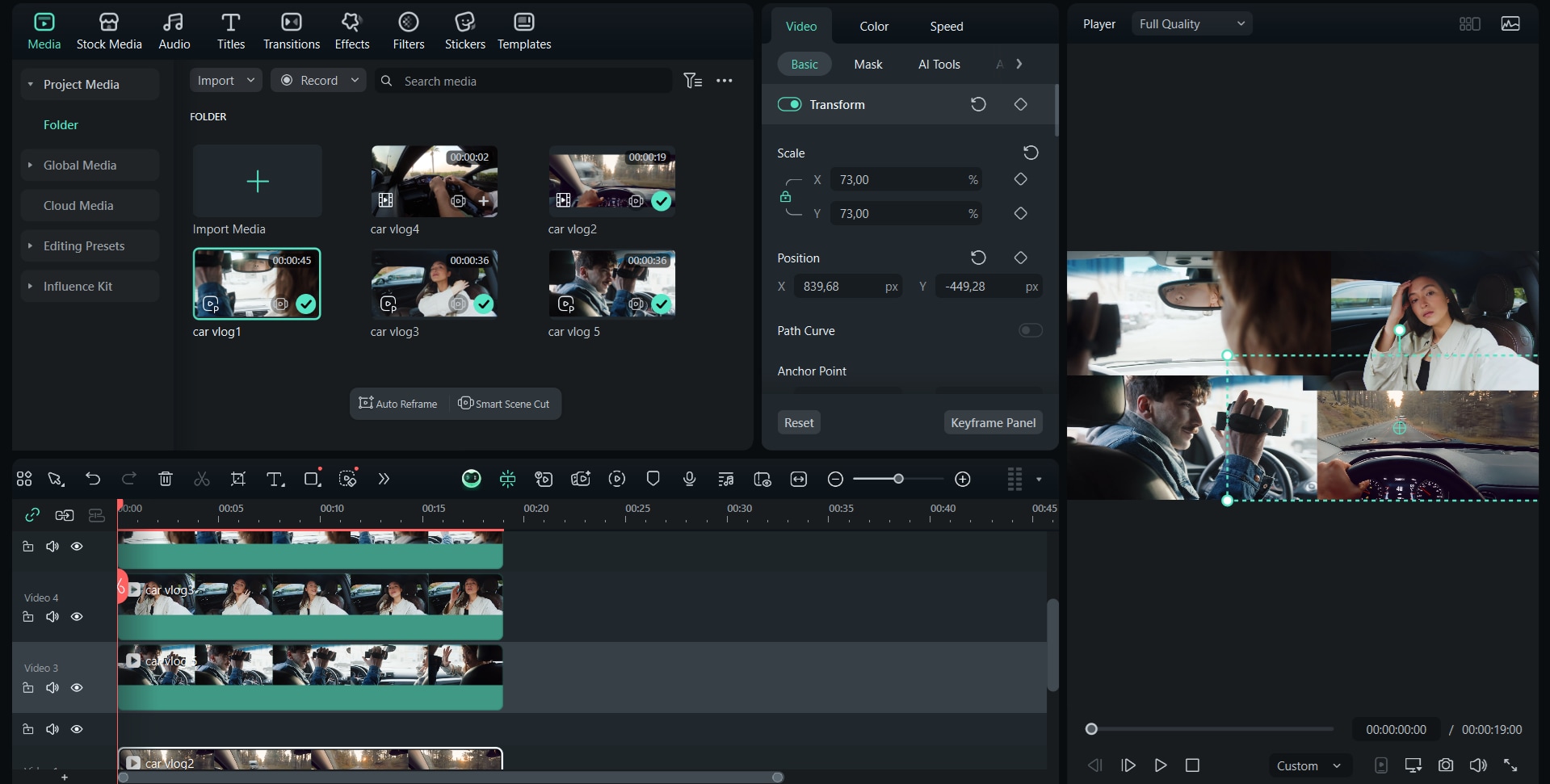Open the monitor display settings icon in player
This screenshot has height=784, width=1550.
[1413, 765]
